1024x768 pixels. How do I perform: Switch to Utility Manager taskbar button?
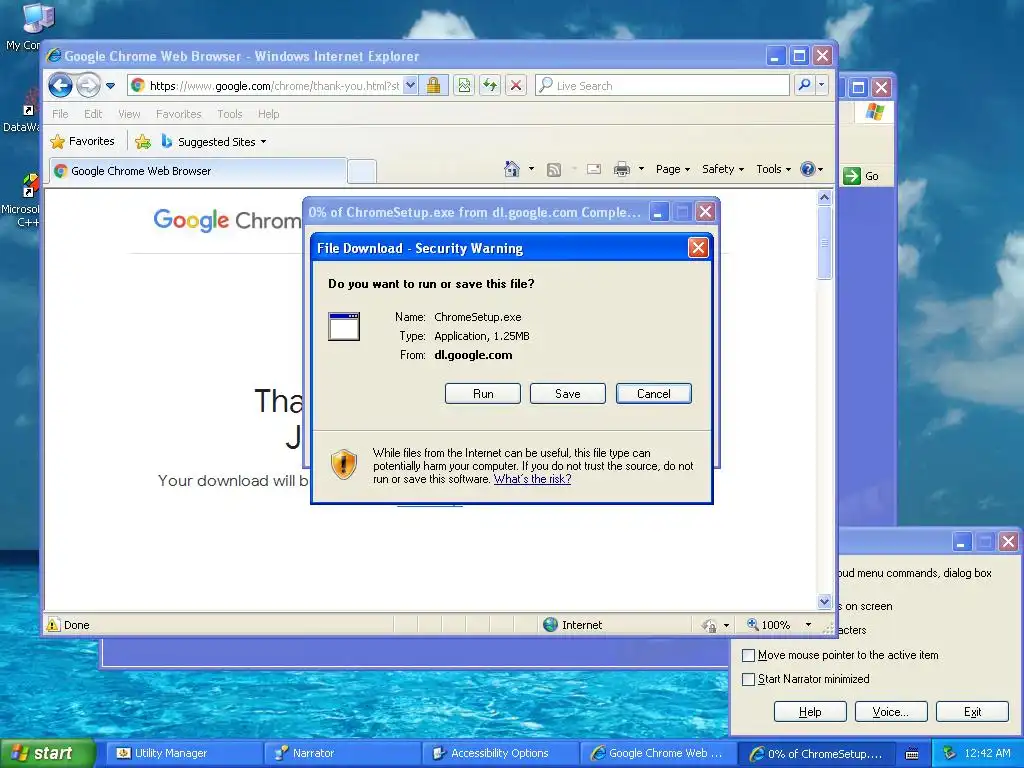click(x=184, y=753)
